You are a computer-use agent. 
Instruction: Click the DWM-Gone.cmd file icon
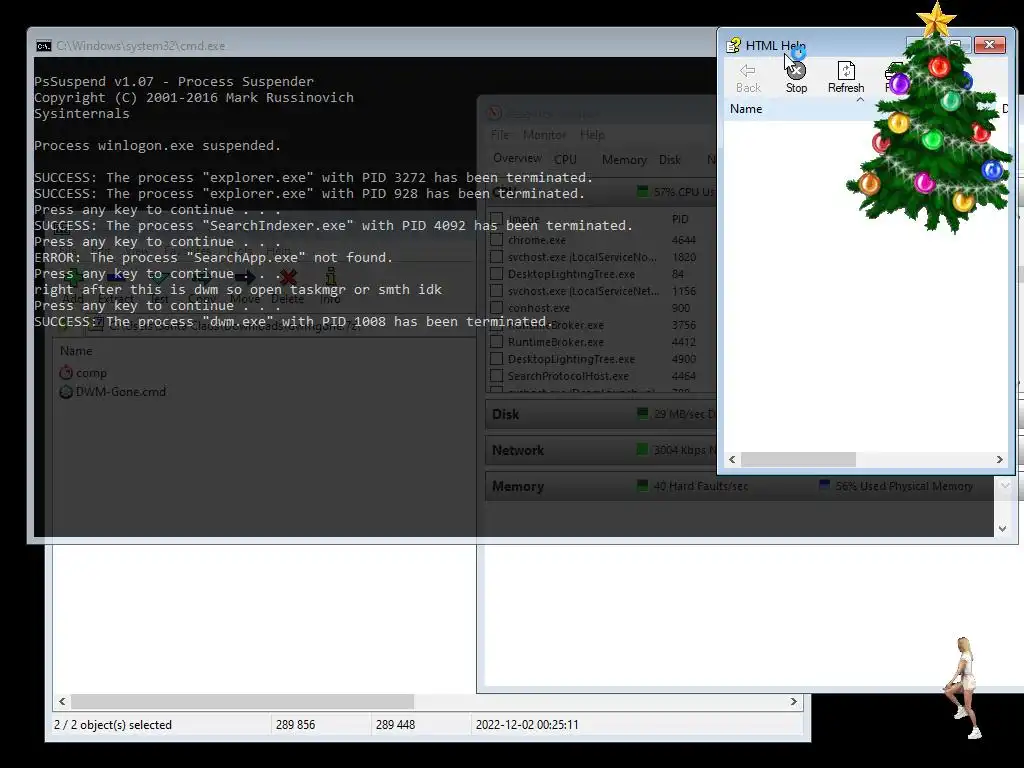(66, 392)
